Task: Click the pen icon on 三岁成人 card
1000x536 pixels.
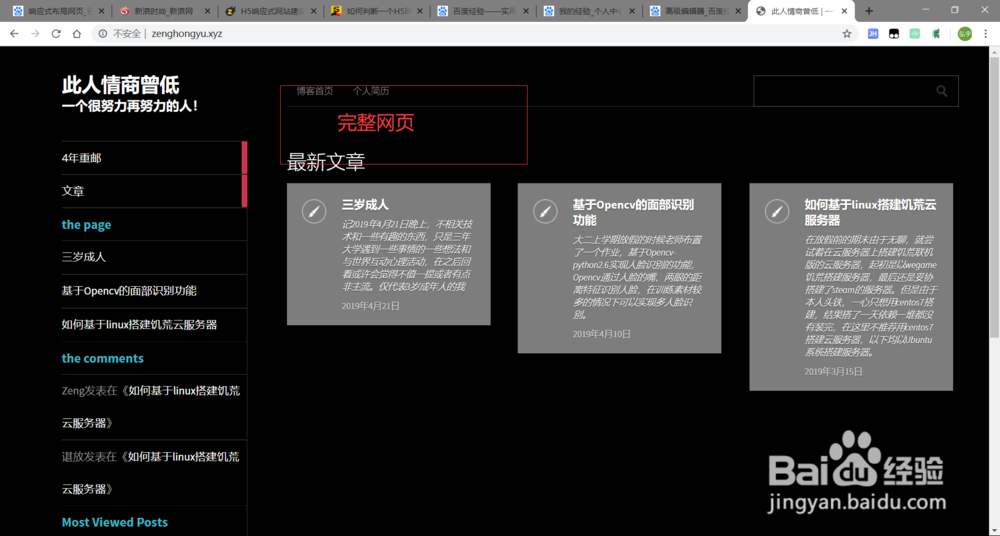Action: pos(312,211)
